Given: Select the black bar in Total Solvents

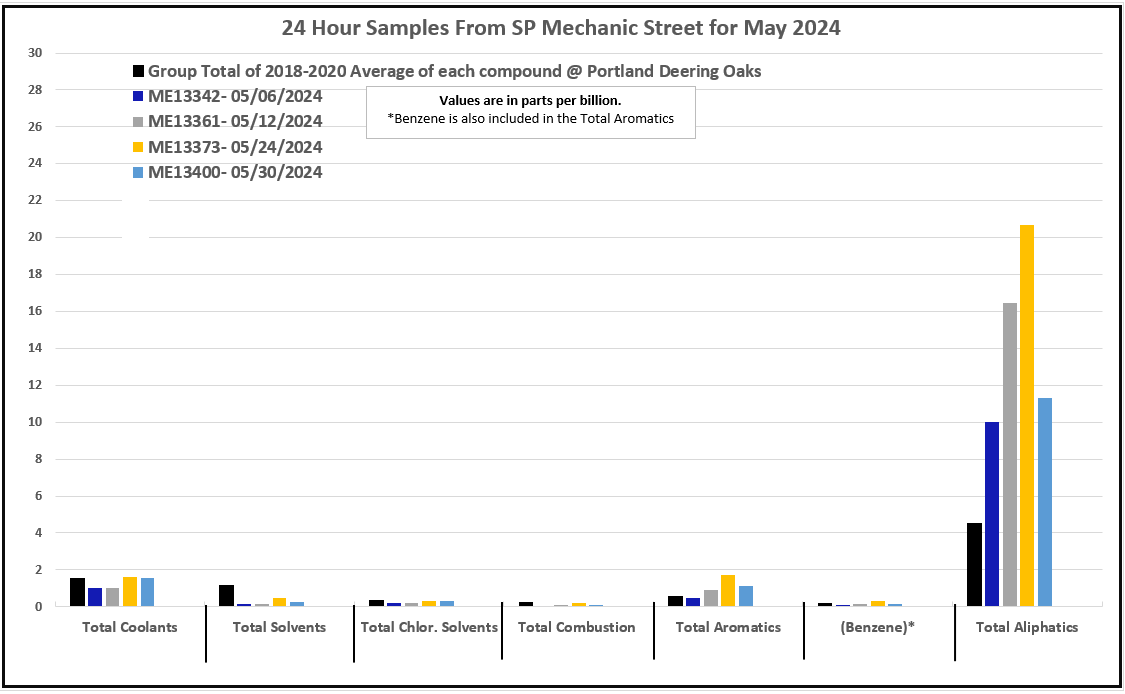Looking at the screenshot, I should (226, 596).
